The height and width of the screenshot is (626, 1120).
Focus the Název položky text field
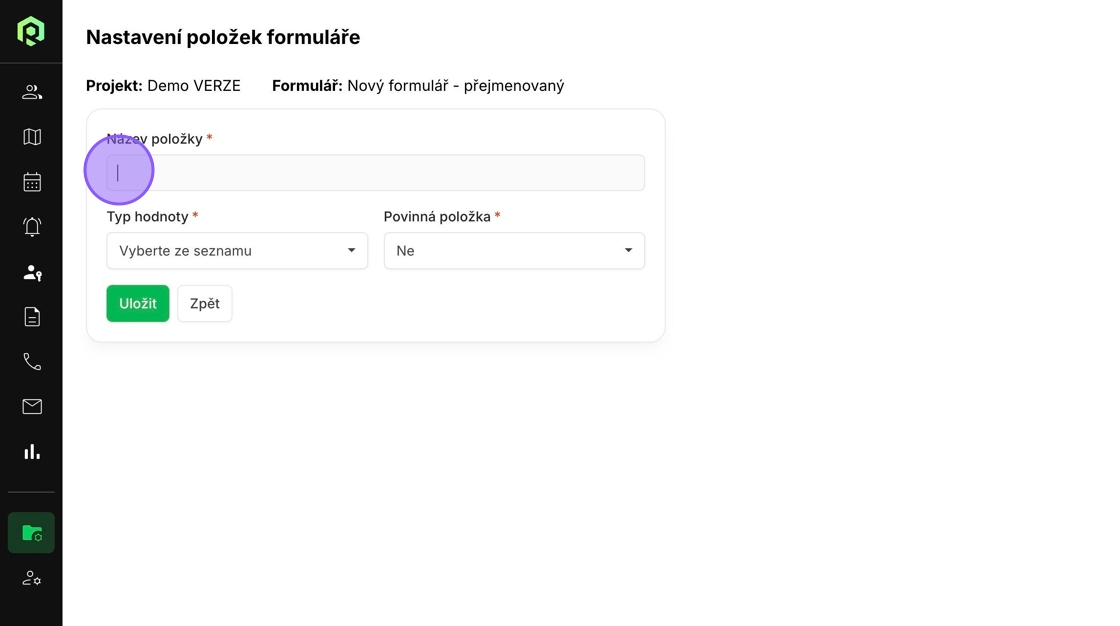pos(376,173)
